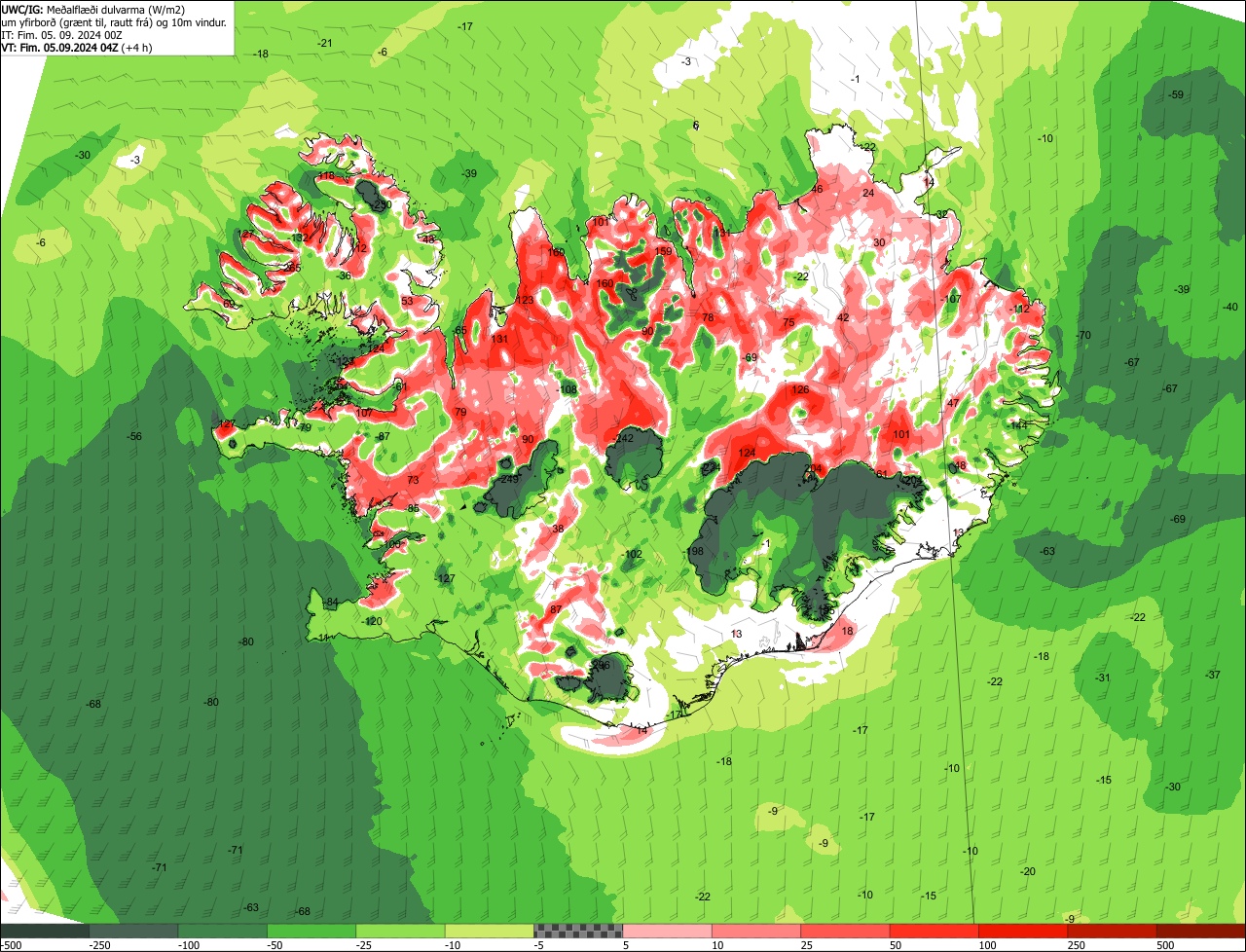The height and width of the screenshot is (952, 1246).
Task: Click the '-500' legend tick label
Action: point(11,945)
